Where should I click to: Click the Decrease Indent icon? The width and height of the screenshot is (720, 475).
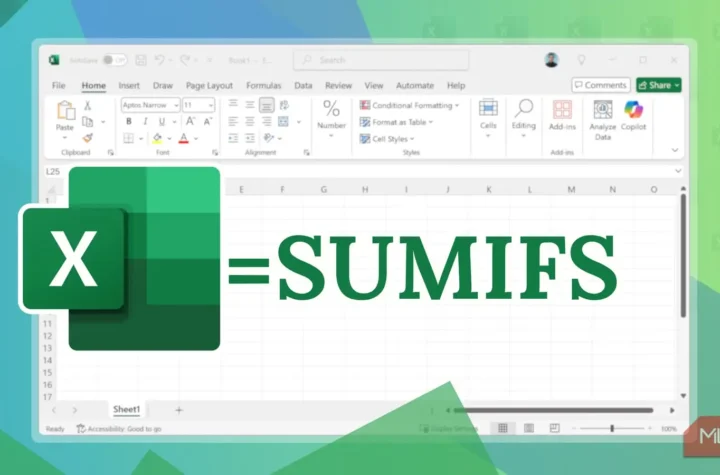click(x=233, y=138)
